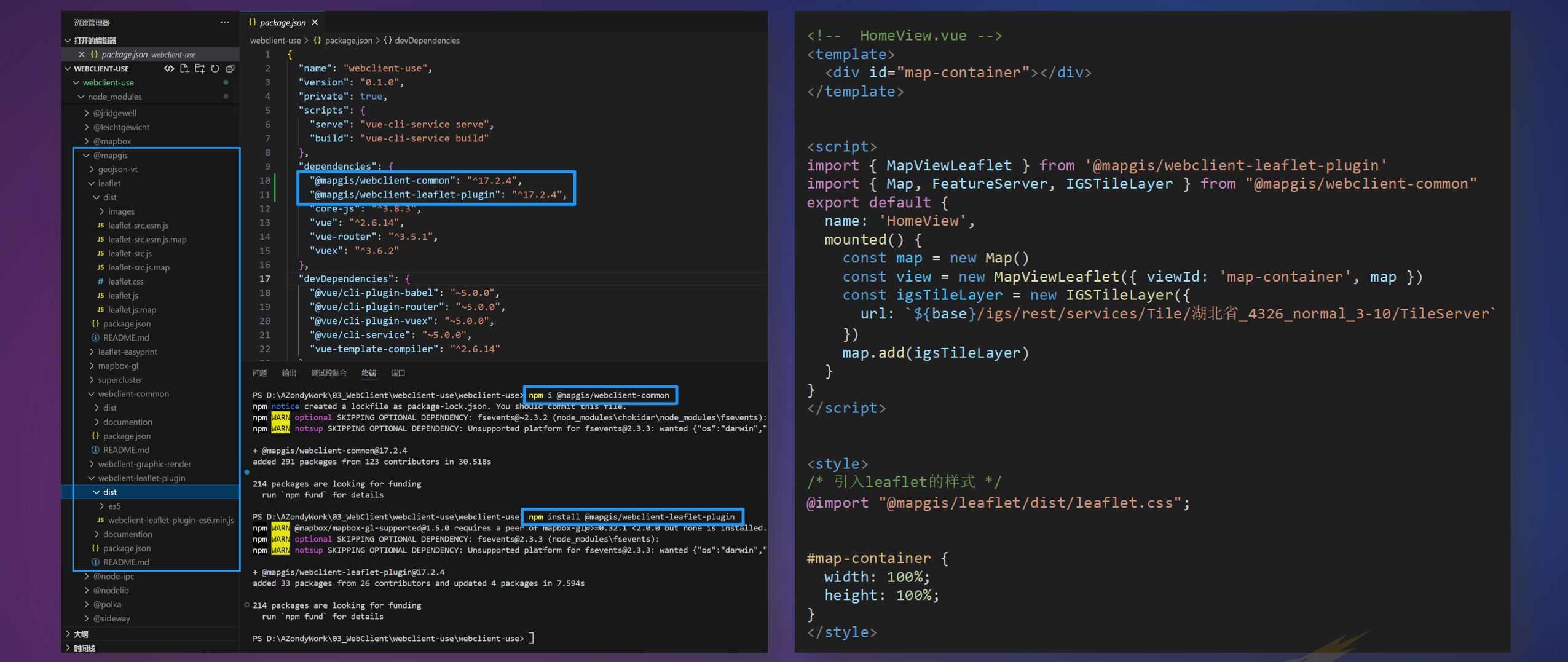Expand the 大纲 outline section

point(68,634)
